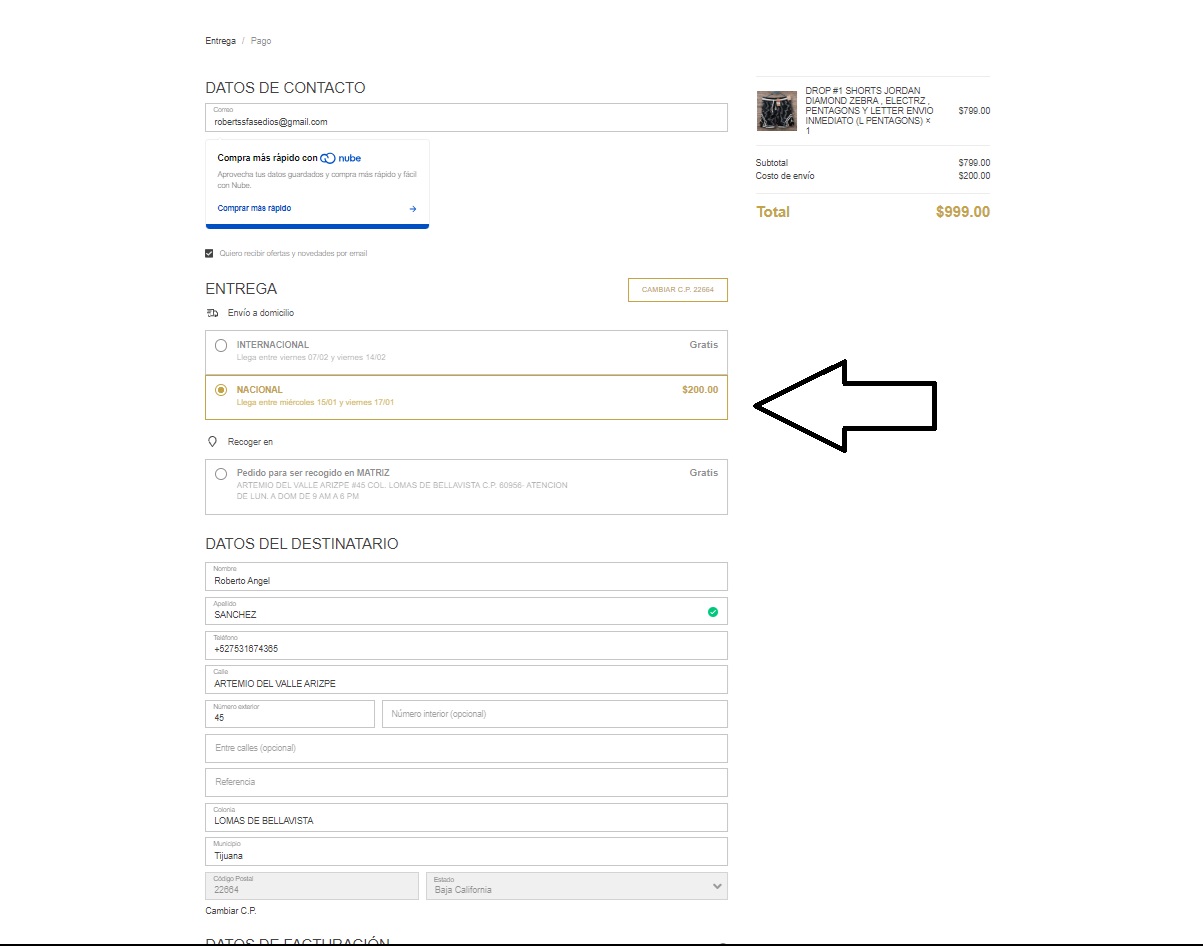Click the Comprar más rápido link
Viewport: 1203px width, 946px height.
[x=254, y=209]
